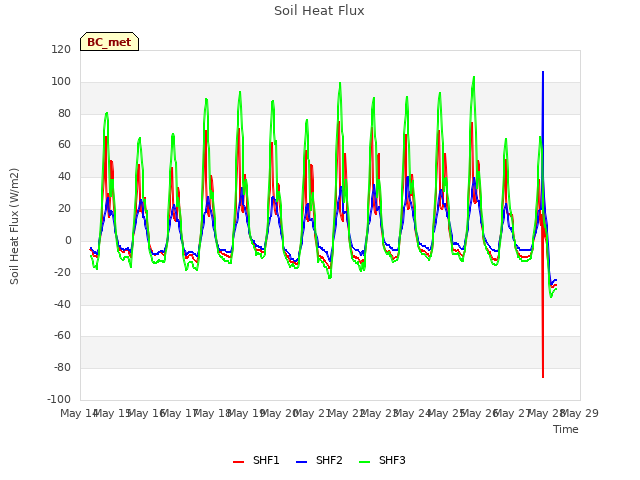Viewport: 640px width, 480px height.
Task: Click the green SHF3 peak at 100 on May 21
Action: tap(340, 83)
